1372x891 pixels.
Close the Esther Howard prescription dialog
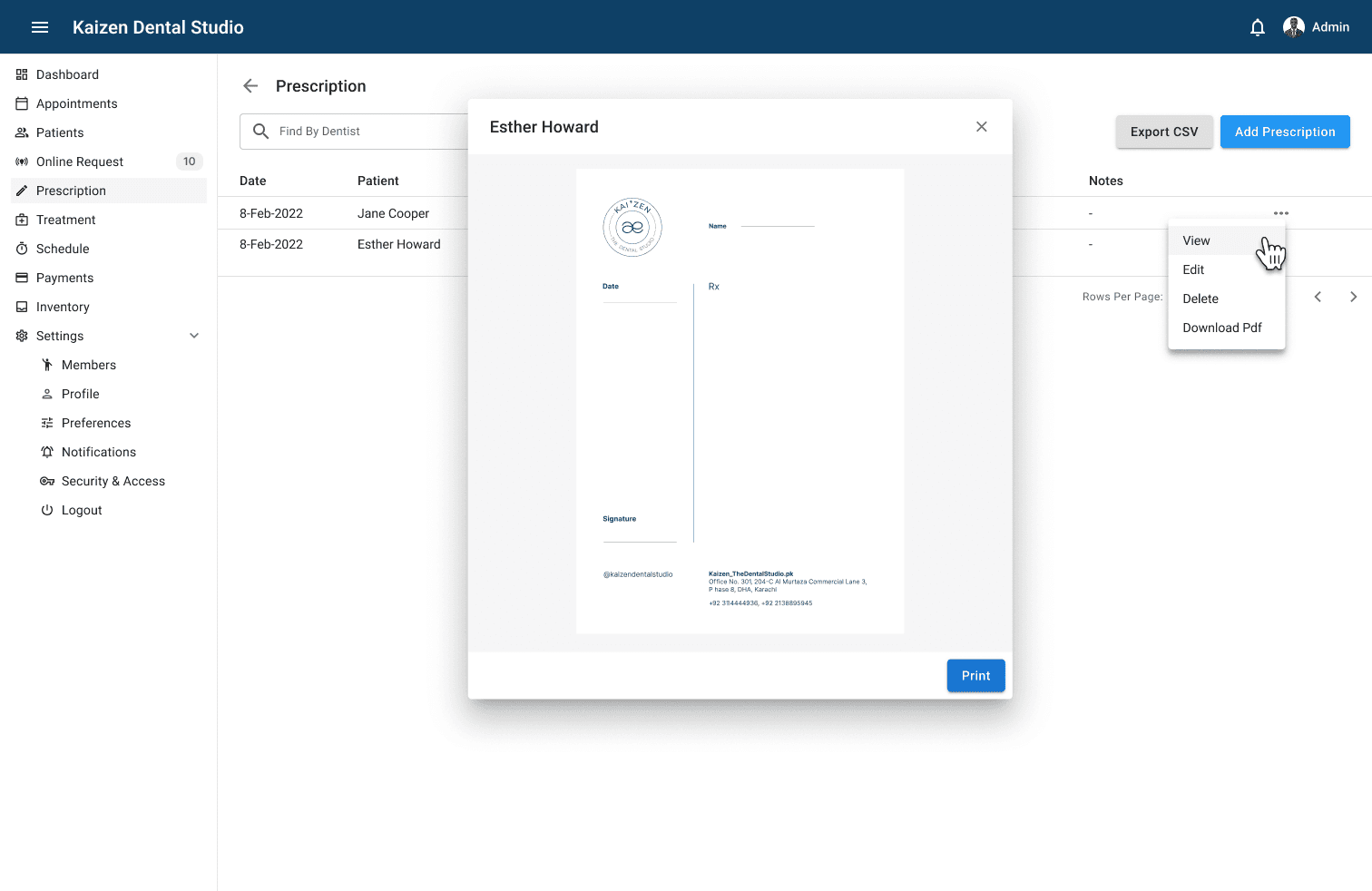coord(981,127)
